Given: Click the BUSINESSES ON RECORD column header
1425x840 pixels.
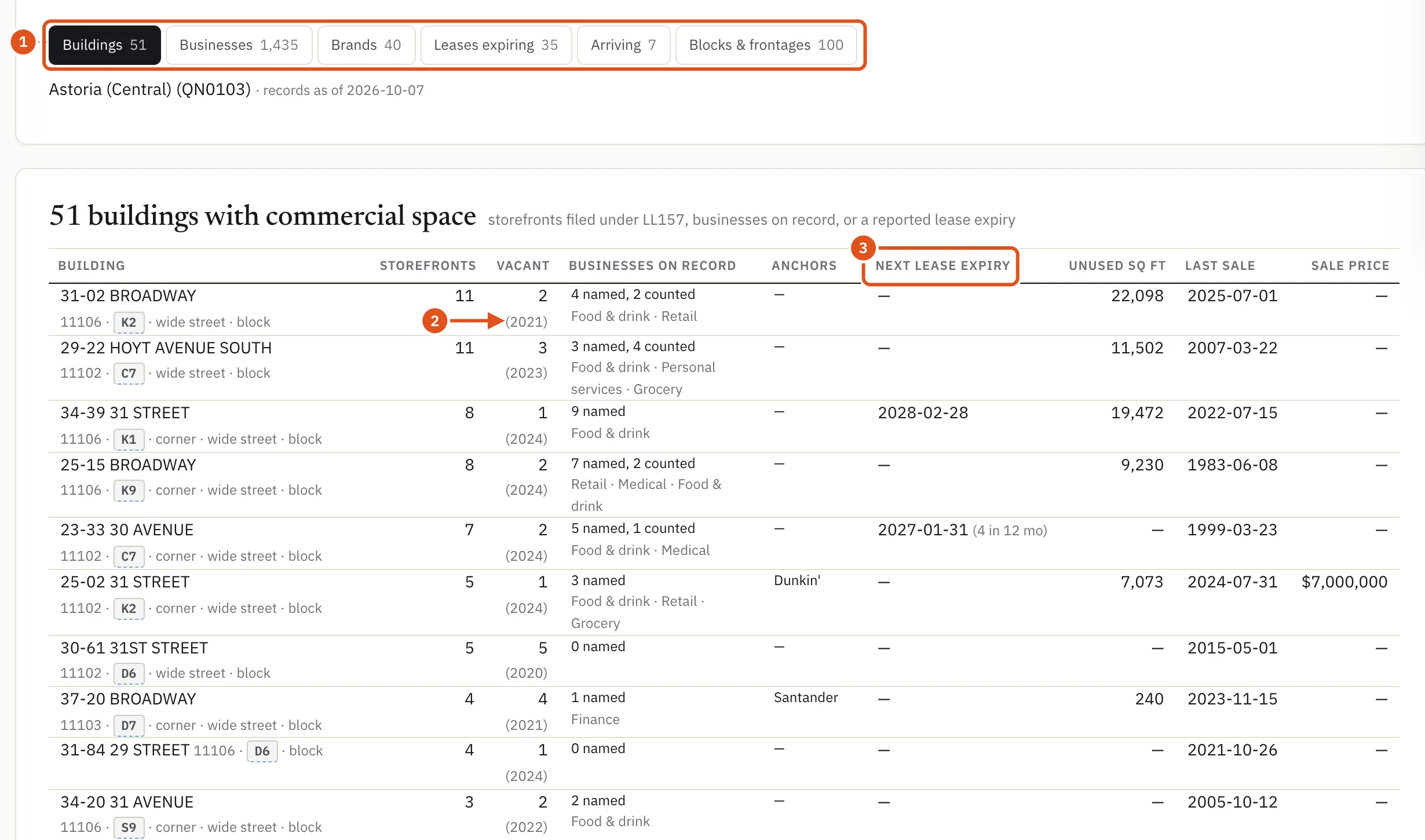Looking at the screenshot, I should tap(652, 266).
